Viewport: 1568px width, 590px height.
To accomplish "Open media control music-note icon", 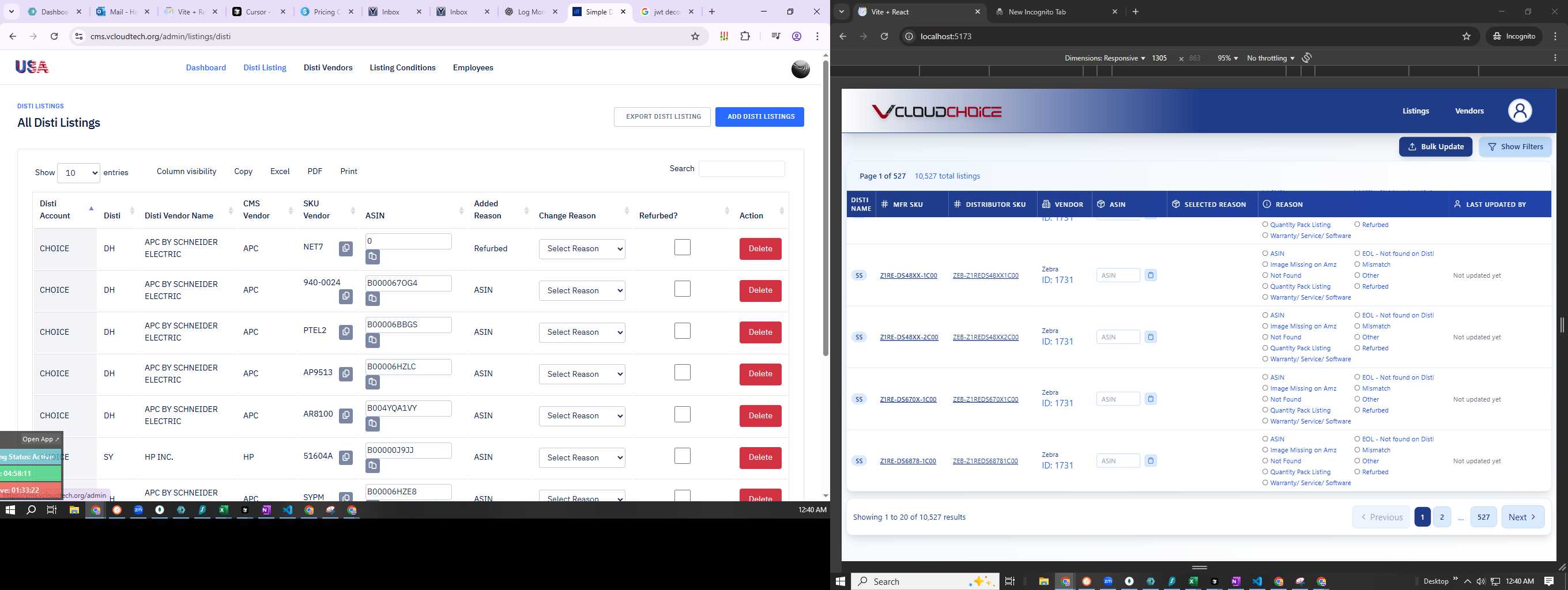I will click(x=775, y=36).
